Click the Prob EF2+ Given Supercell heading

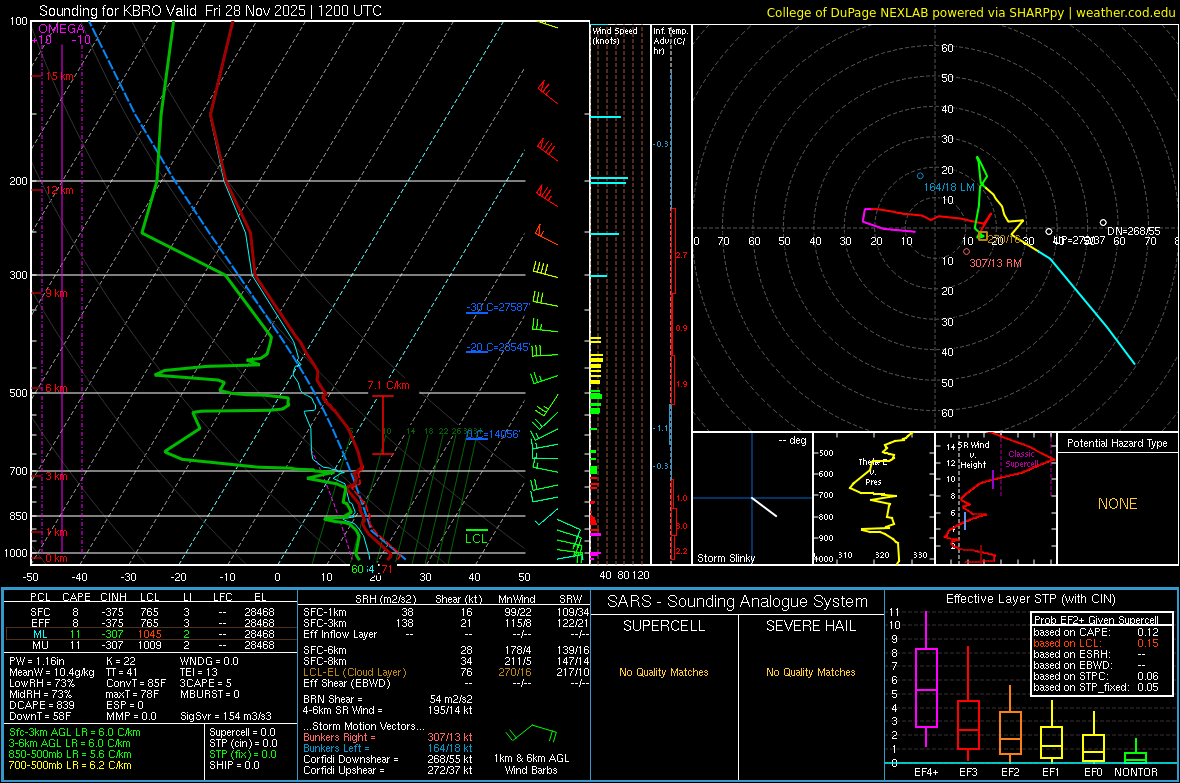[1096, 620]
